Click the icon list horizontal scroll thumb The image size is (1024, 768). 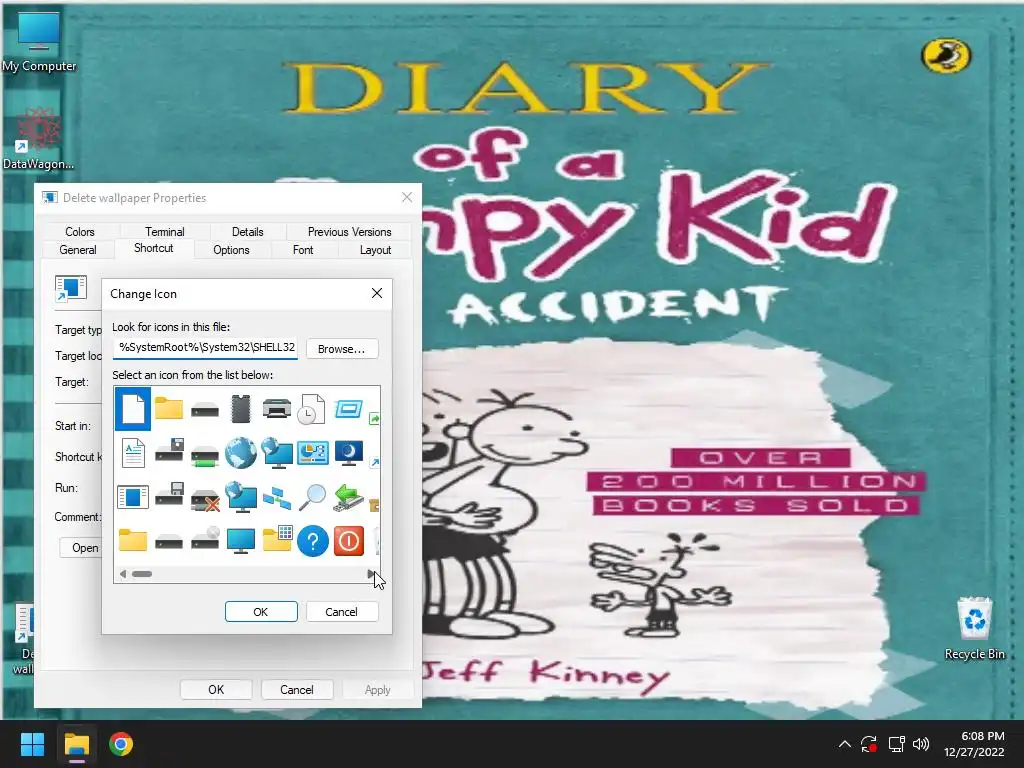pyautogui.click(x=142, y=574)
